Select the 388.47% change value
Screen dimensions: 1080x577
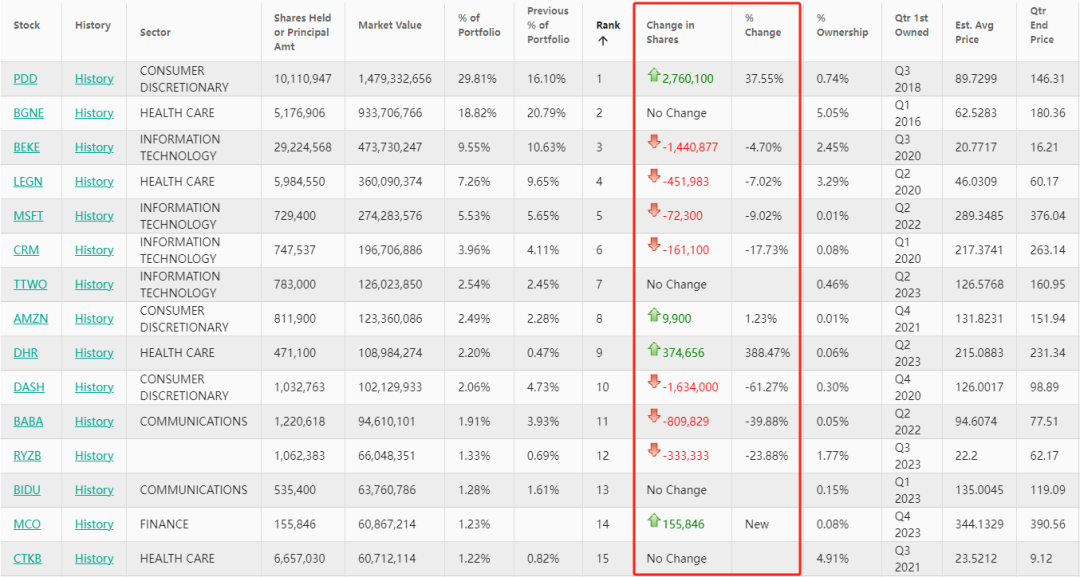767,353
